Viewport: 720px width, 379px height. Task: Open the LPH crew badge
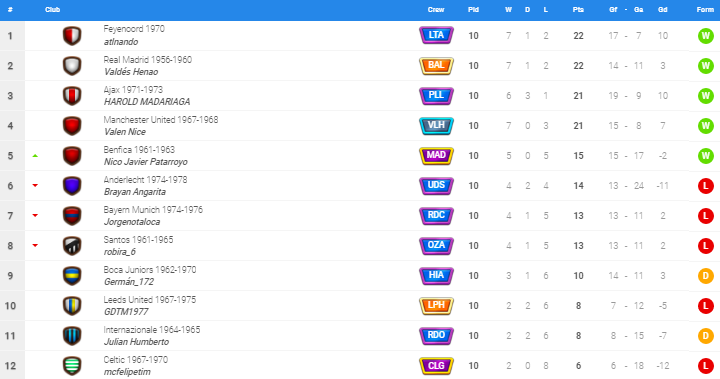(436, 305)
